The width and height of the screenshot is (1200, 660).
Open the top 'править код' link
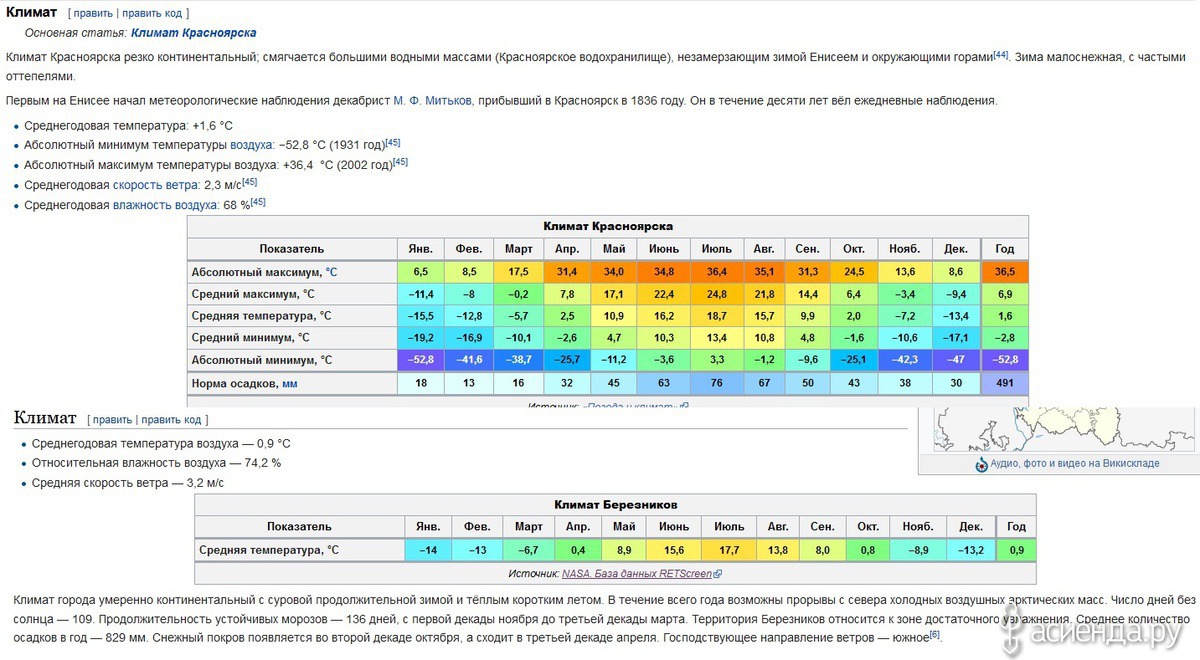153,14
